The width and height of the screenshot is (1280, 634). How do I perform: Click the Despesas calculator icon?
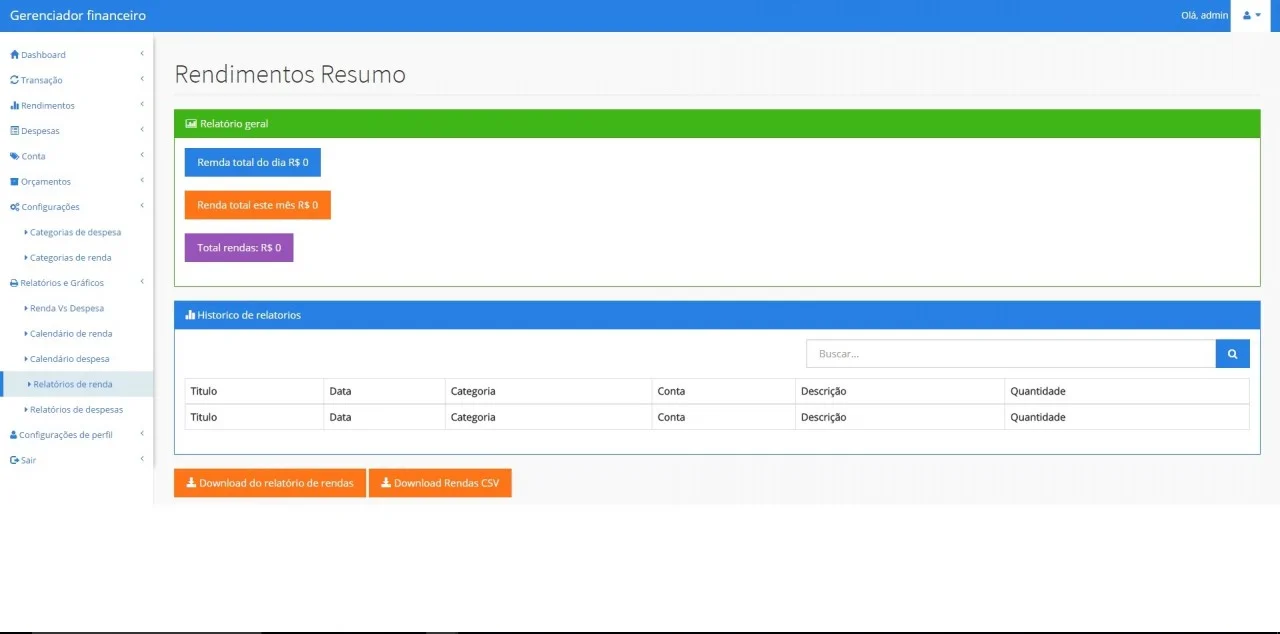(14, 131)
